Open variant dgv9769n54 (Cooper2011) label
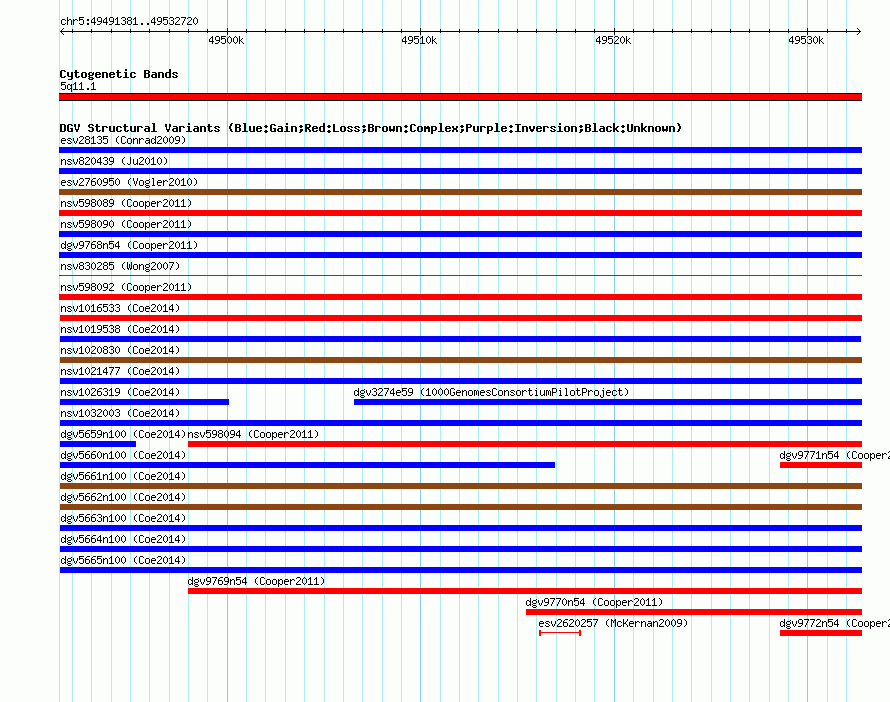This screenshot has height=702, width=890. tap(256, 581)
